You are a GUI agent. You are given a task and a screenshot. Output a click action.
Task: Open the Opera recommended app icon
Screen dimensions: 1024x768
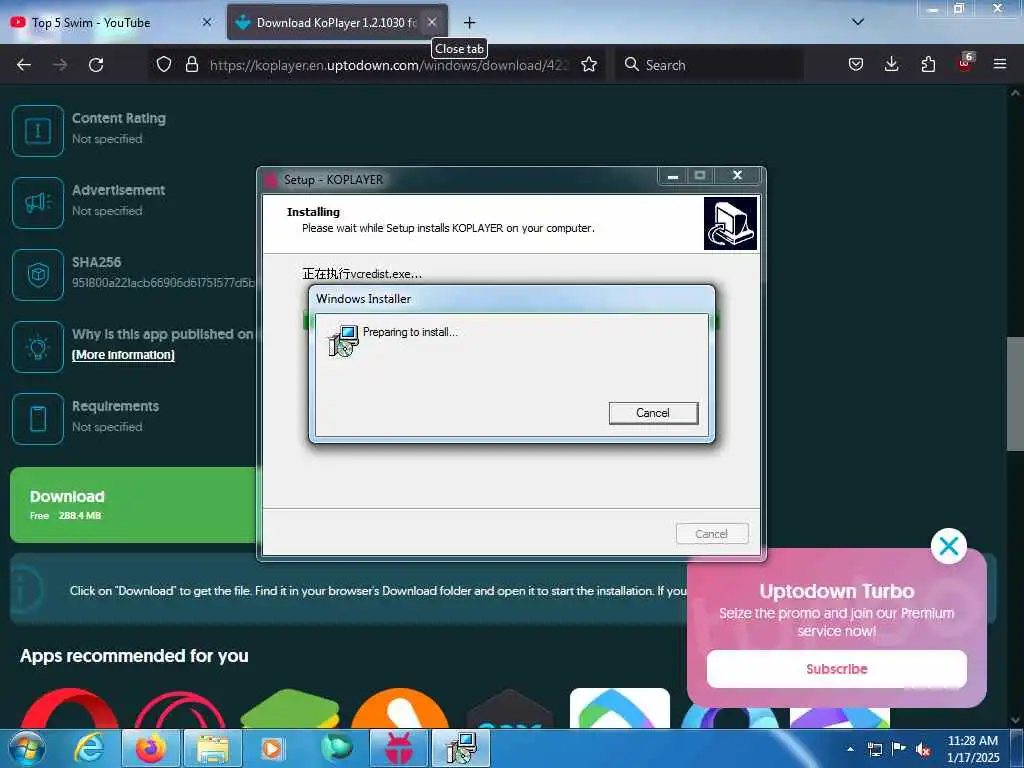pyautogui.click(x=69, y=709)
